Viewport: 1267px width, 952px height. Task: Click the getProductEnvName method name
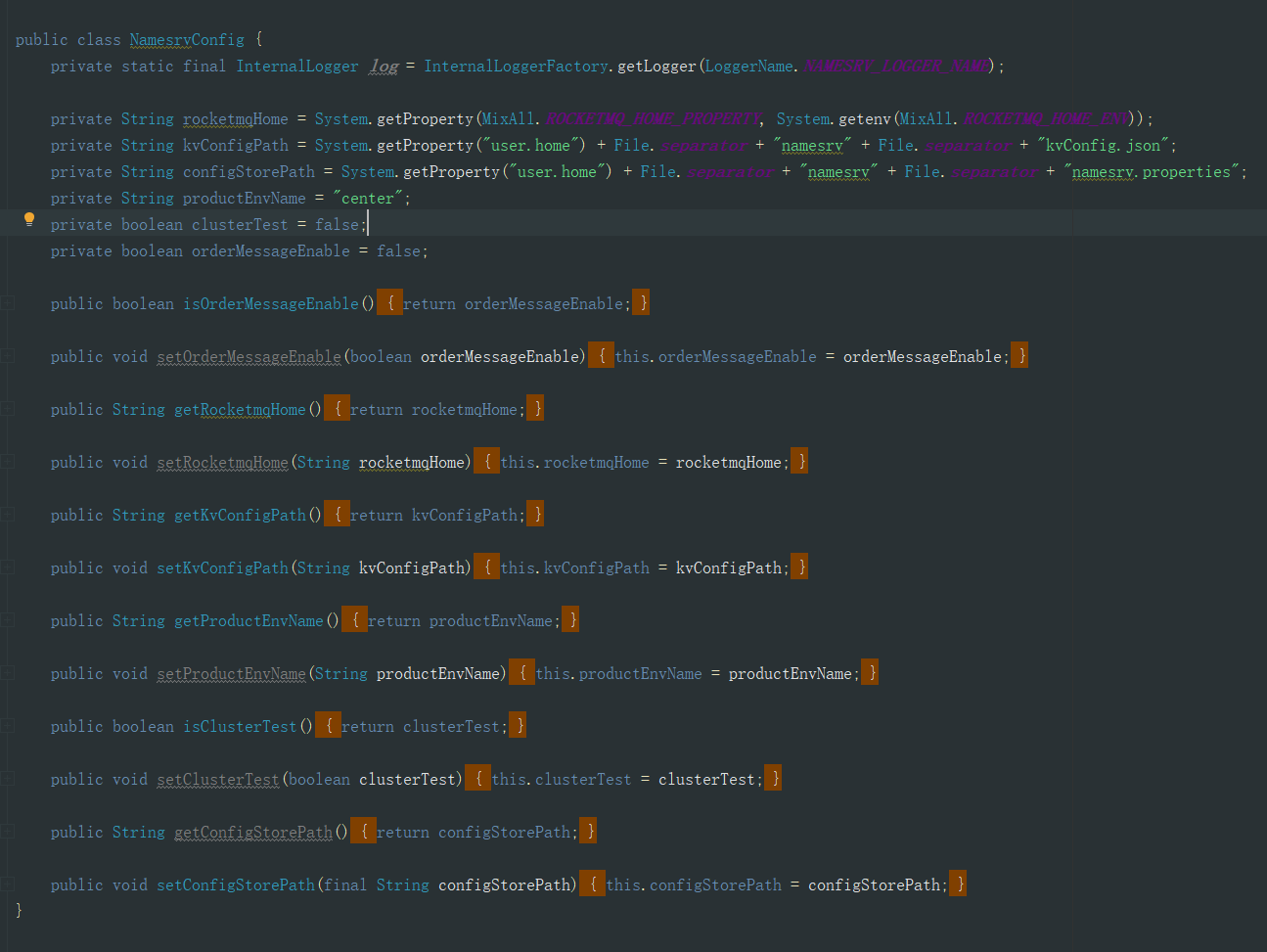point(249,621)
